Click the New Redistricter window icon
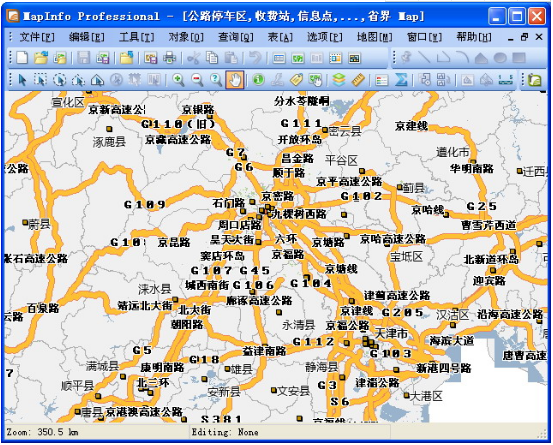The height and width of the screenshot is (445, 553). pyautogui.click(x=354, y=57)
